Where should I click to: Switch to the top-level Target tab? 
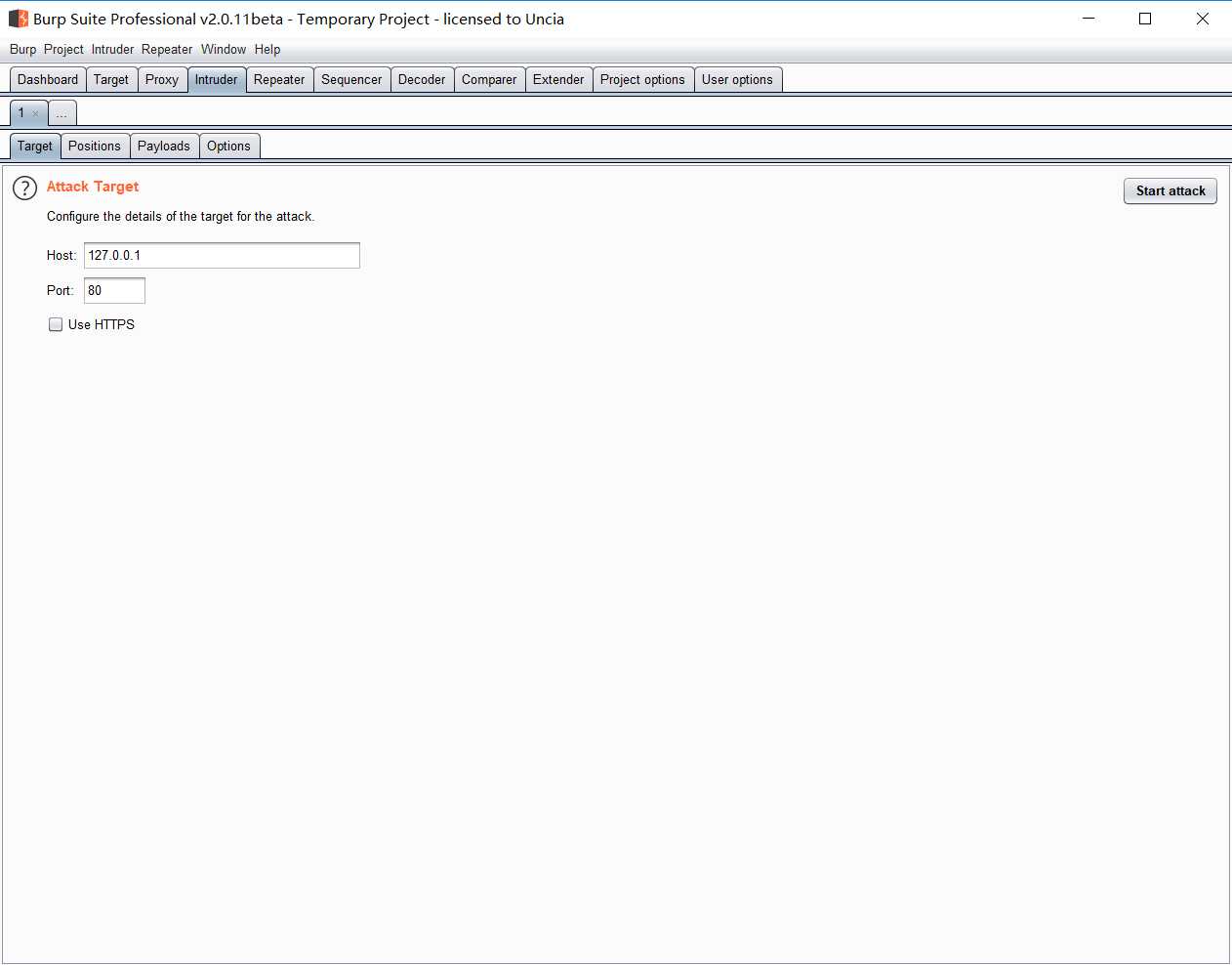pos(111,79)
